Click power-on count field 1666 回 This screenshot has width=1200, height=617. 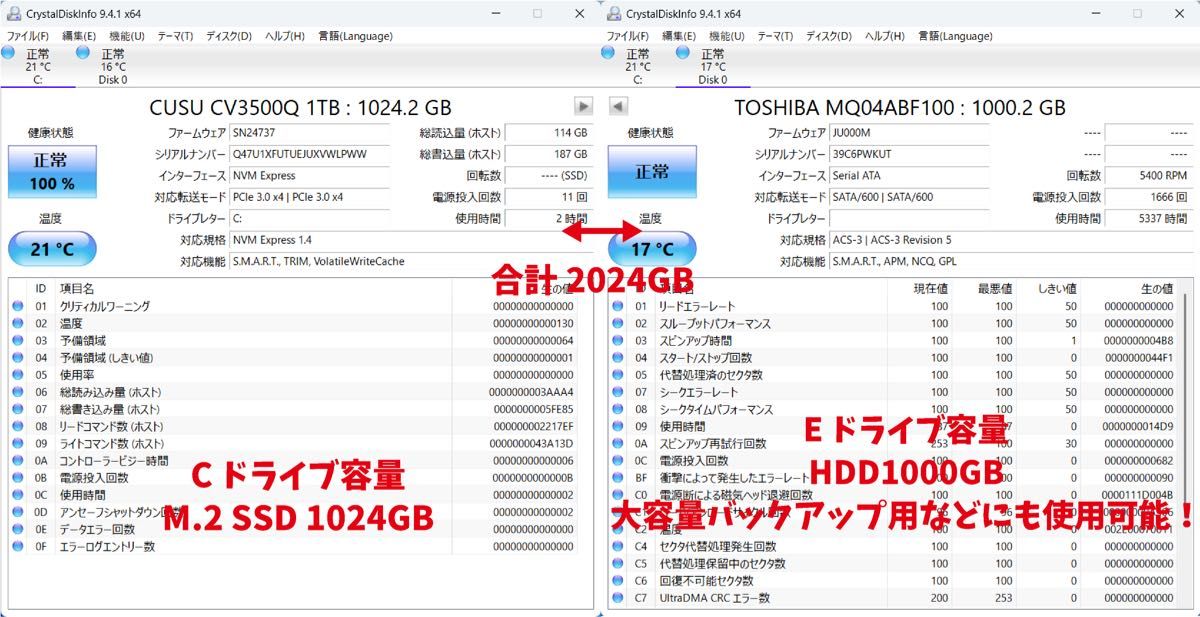point(1148,197)
